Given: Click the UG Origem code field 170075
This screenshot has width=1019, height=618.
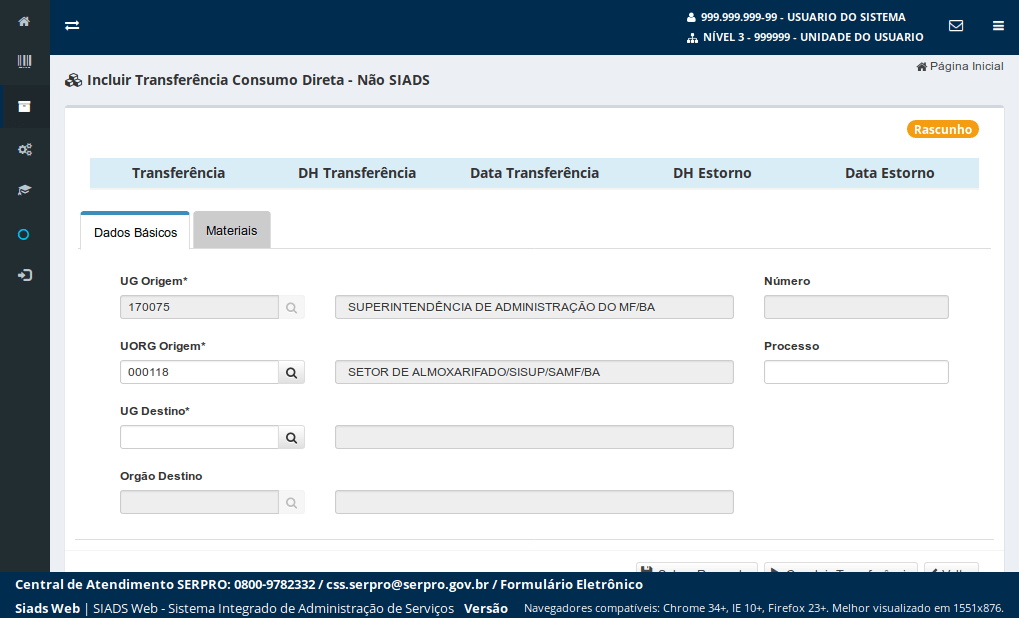Looking at the screenshot, I should (x=200, y=307).
